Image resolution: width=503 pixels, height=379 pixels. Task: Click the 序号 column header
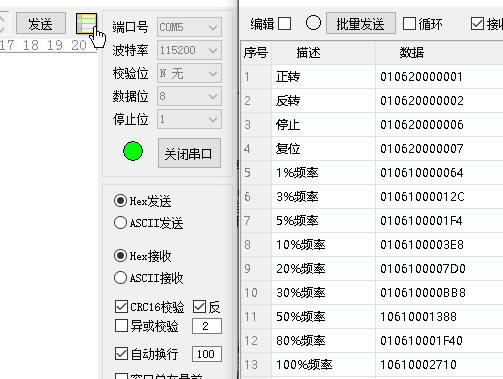coord(256,53)
